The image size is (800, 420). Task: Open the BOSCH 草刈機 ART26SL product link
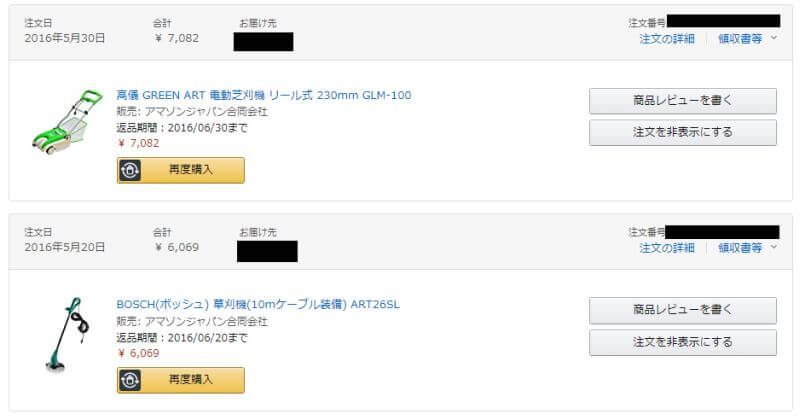click(x=258, y=304)
